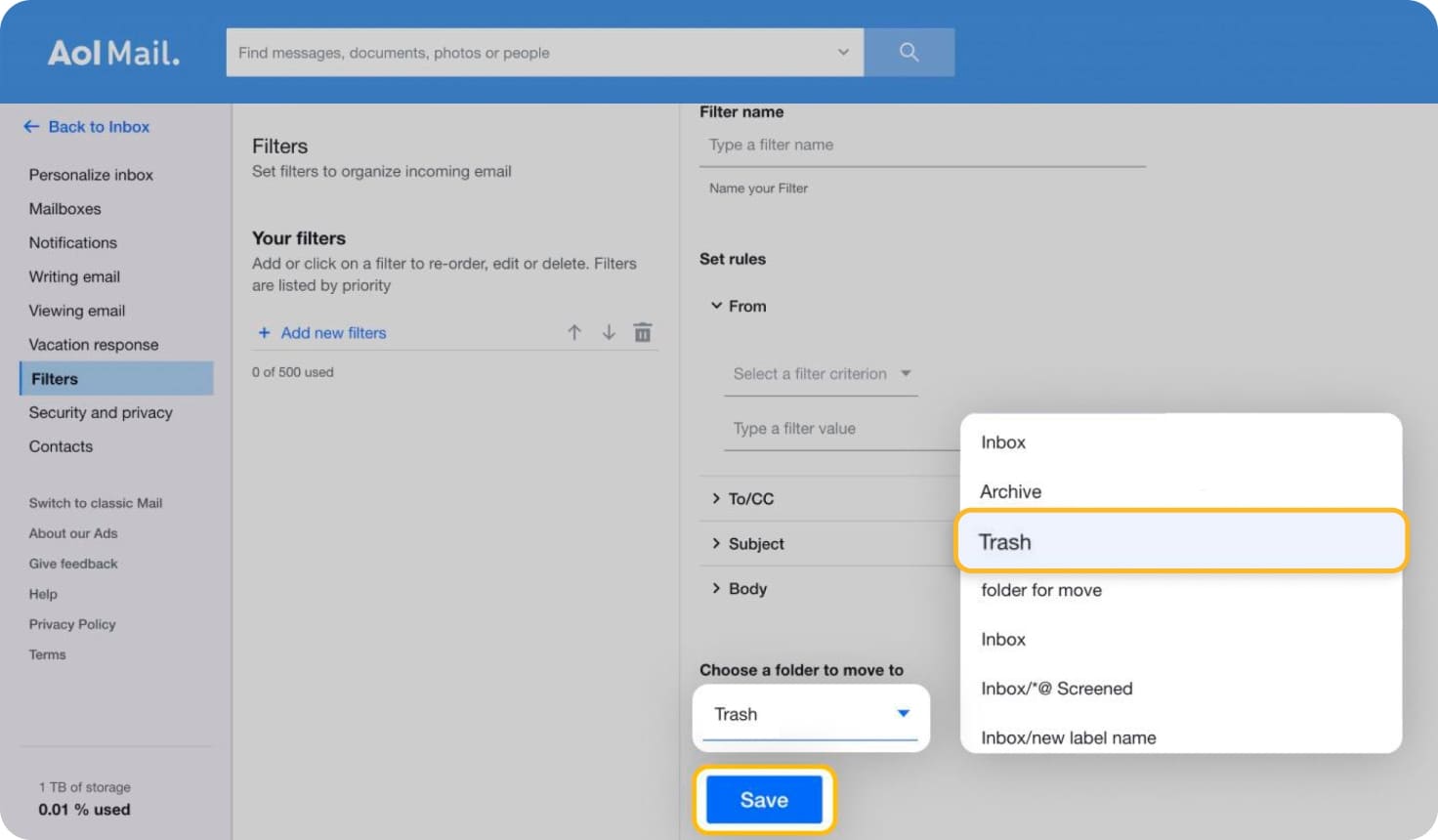Delete a filter with the trash icon
The width and height of the screenshot is (1438, 840).
(642, 332)
